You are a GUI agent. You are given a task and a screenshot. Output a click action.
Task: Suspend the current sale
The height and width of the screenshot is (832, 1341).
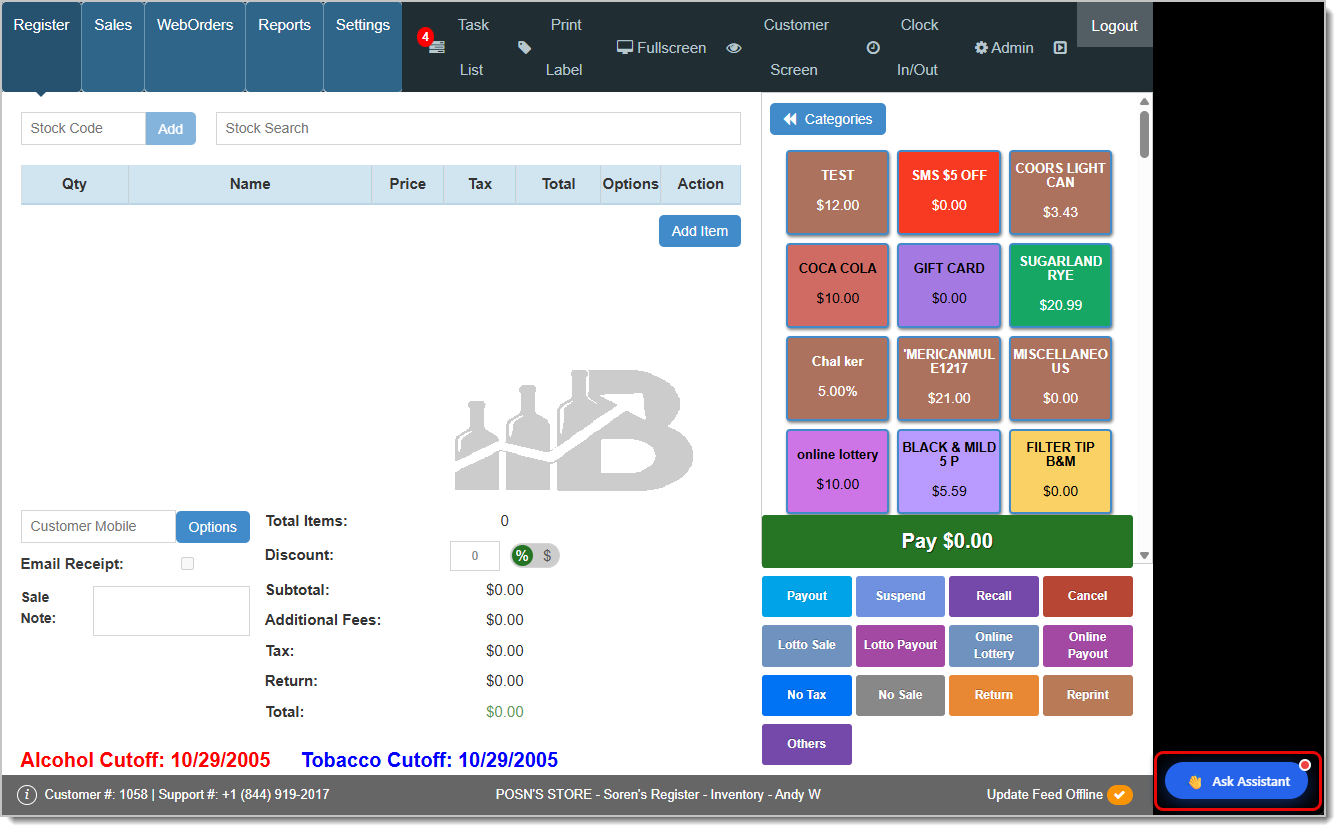tap(900, 596)
